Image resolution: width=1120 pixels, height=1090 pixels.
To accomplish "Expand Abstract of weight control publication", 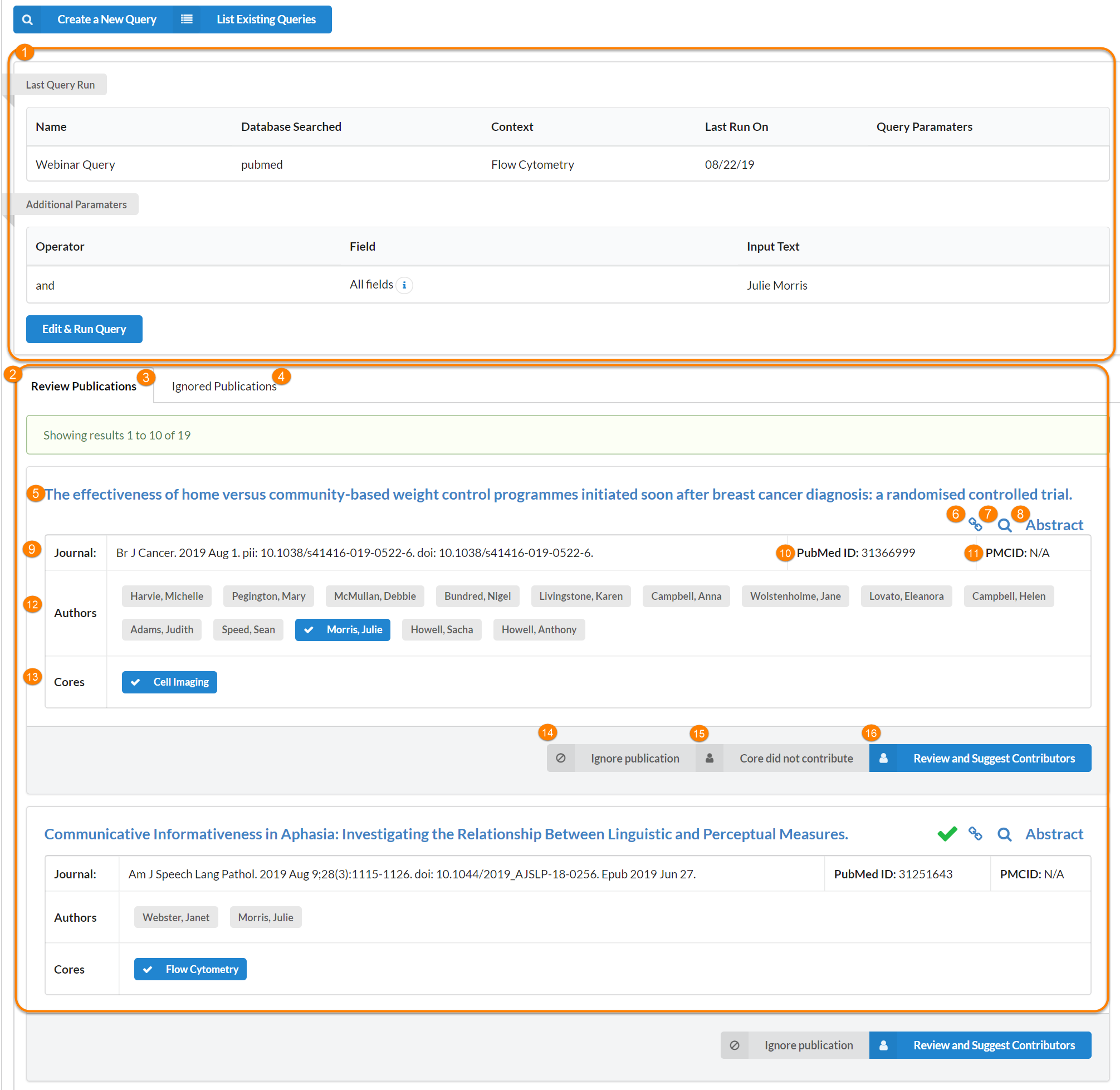I will click(1054, 525).
